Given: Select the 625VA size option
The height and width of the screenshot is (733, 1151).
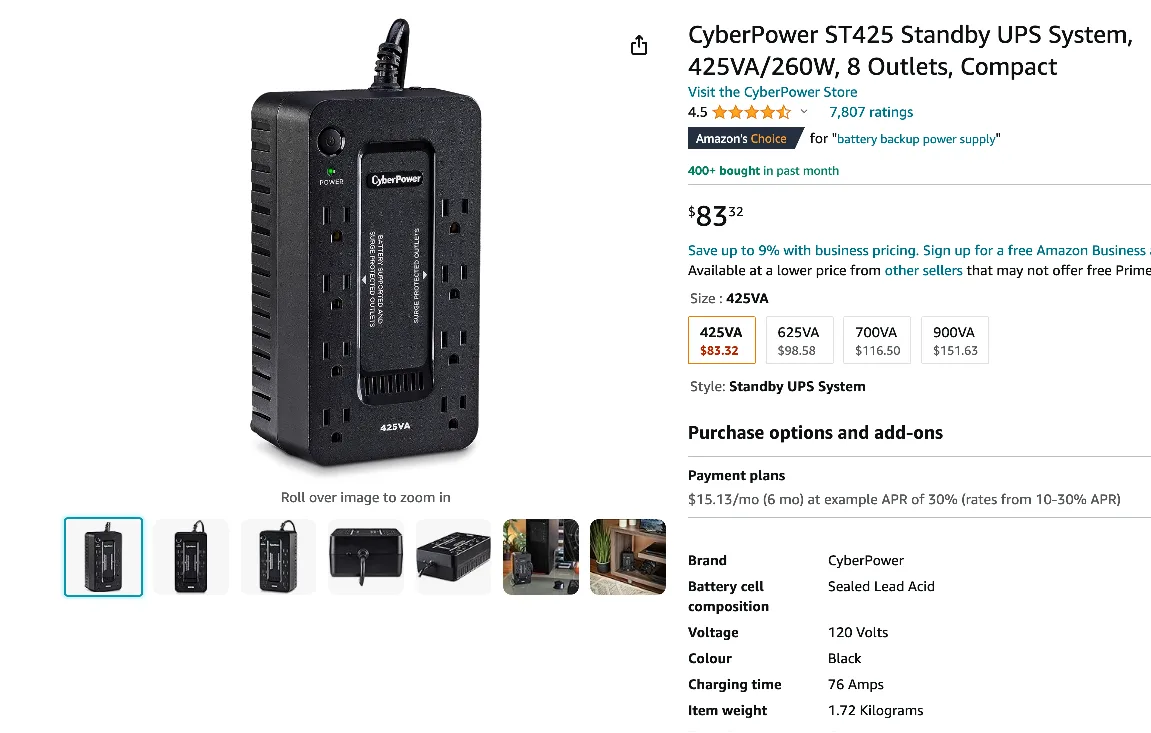Looking at the screenshot, I should tap(799, 340).
